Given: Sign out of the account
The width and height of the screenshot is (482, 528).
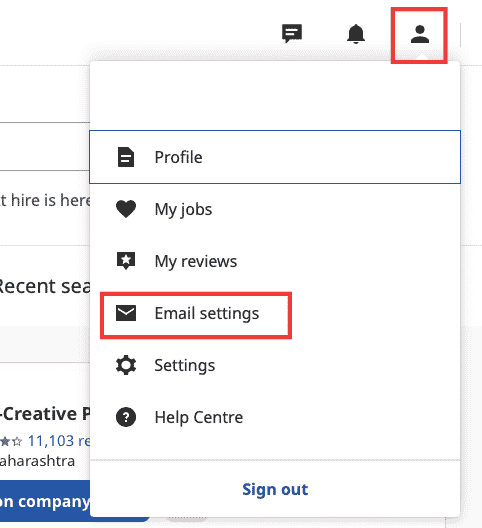Looking at the screenshot, I should [x=275, y=489].
